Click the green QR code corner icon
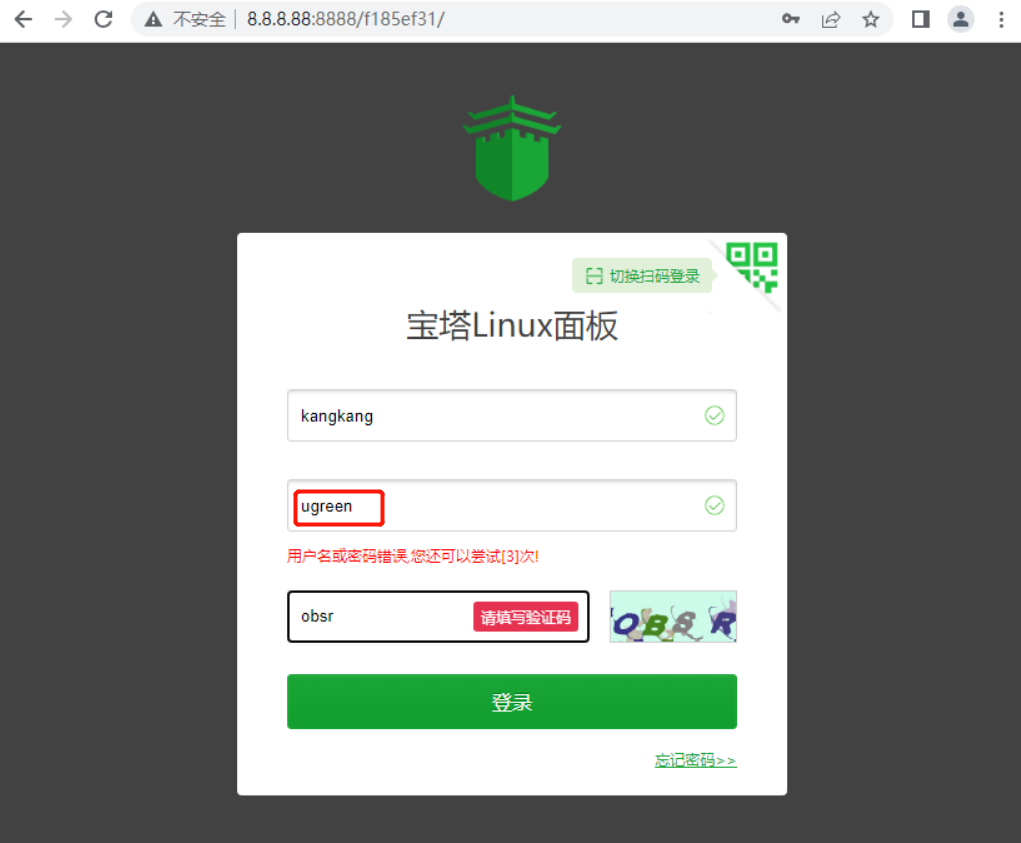1021x843 pixels. 751,268
